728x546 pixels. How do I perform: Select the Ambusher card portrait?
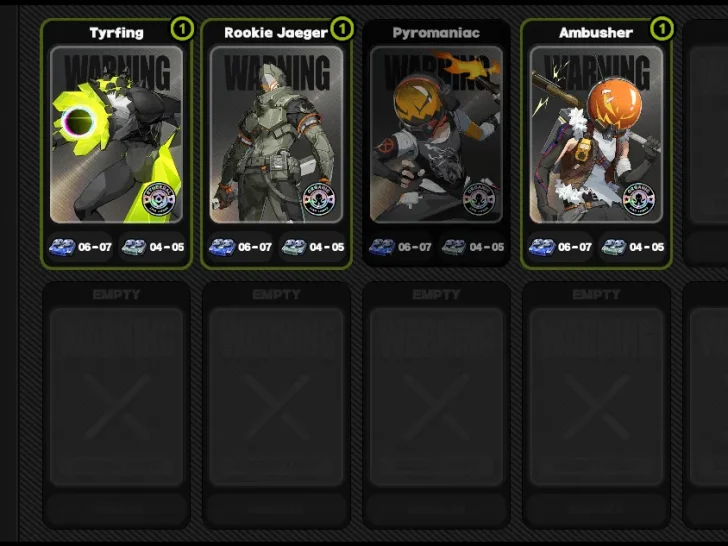tap(596, 135)
